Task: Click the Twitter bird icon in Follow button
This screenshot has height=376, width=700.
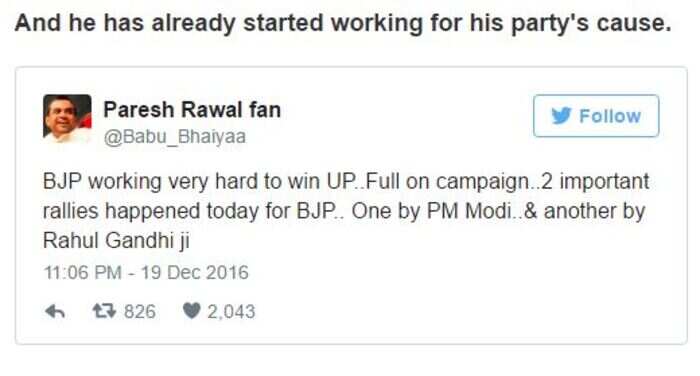Action: coord(561,116)
